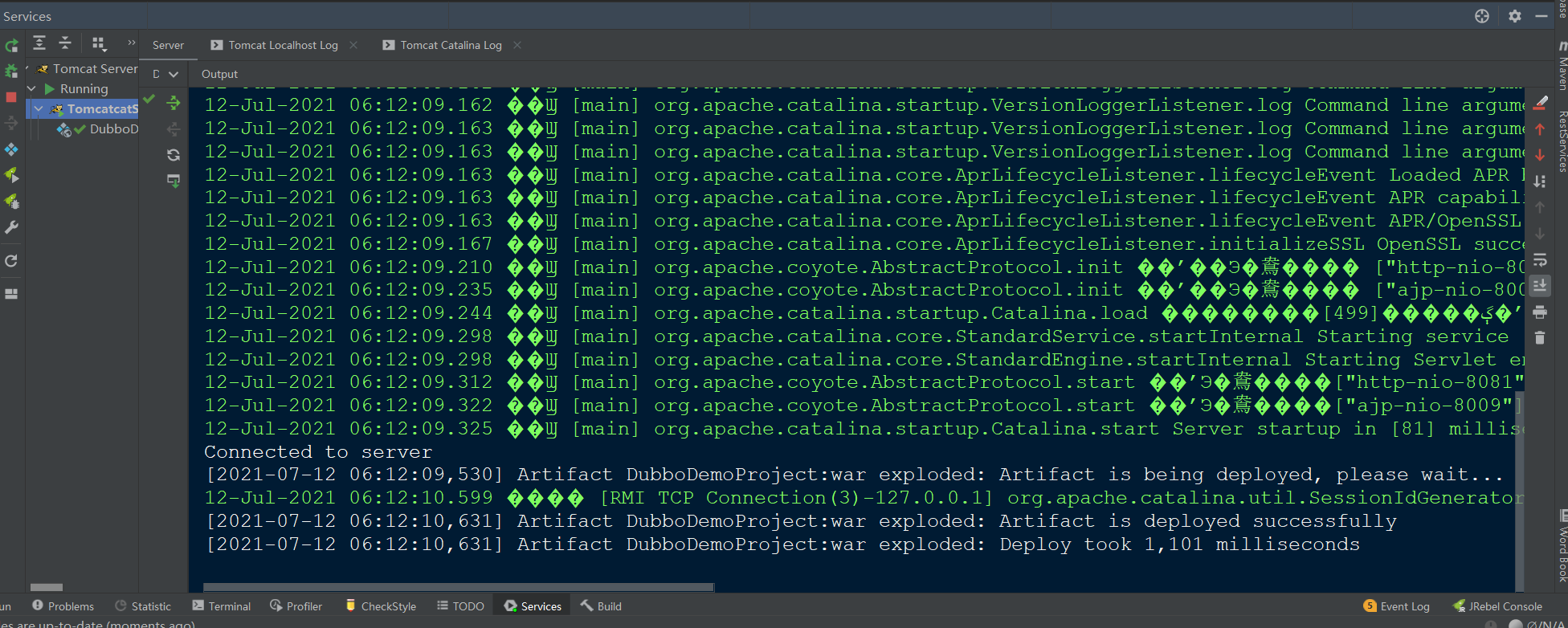Rerun the Tomcat server
Image resolution: width=1568 pixels, height=628 pixels.
(x=11, y=46)
